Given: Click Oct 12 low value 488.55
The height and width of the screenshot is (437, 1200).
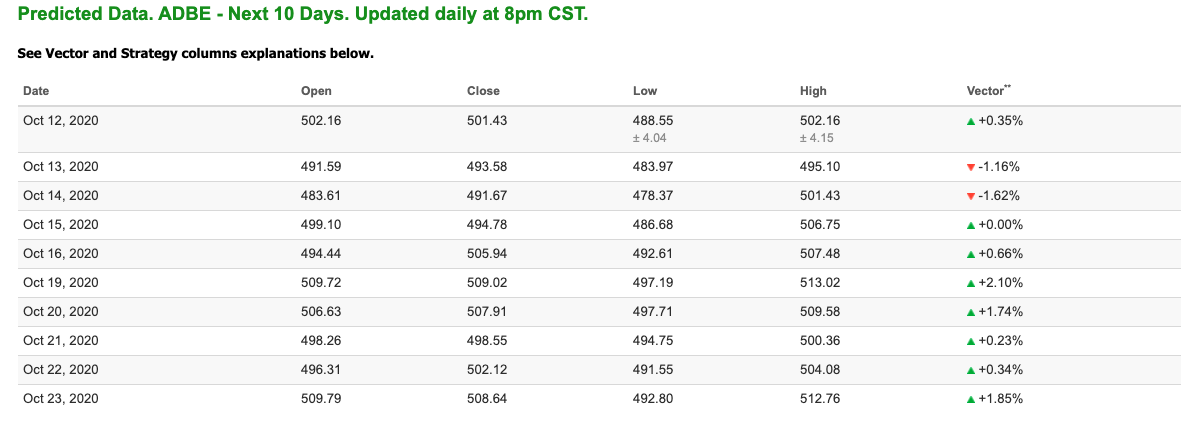Looking at the screenshot, I should [652, 120].
